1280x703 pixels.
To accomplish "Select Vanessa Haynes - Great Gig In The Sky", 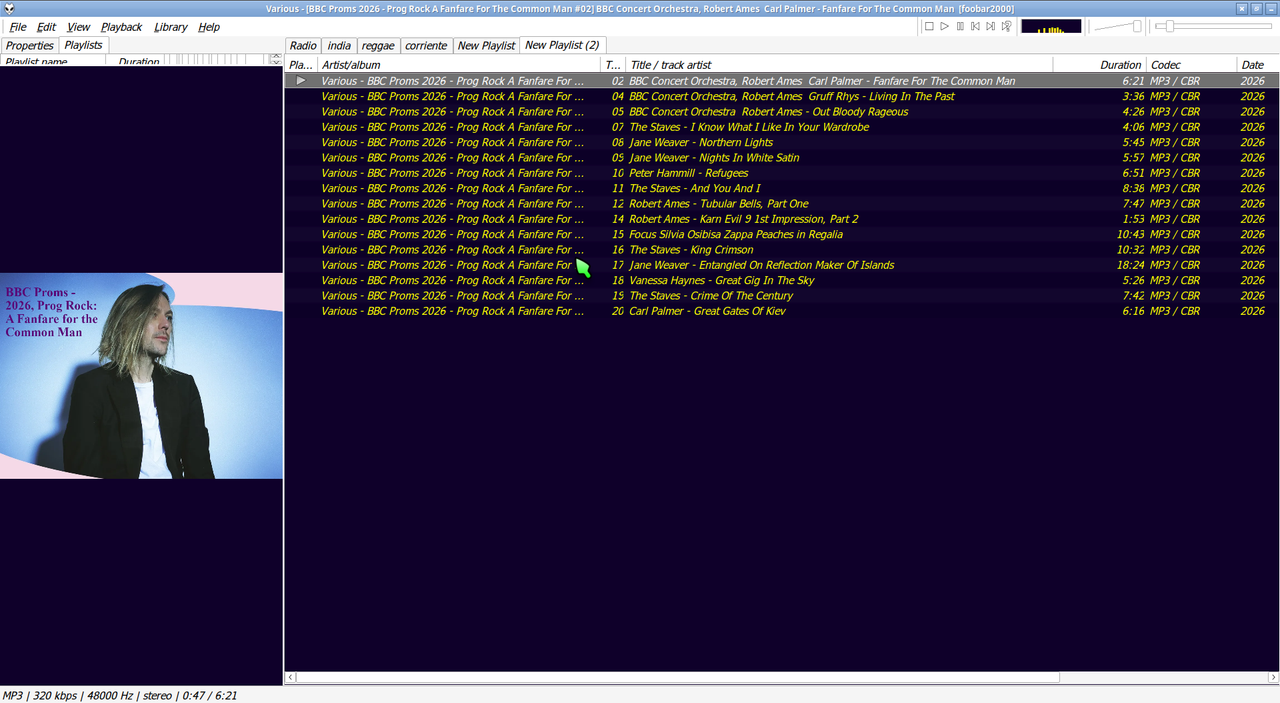I will tap(782, 280).
